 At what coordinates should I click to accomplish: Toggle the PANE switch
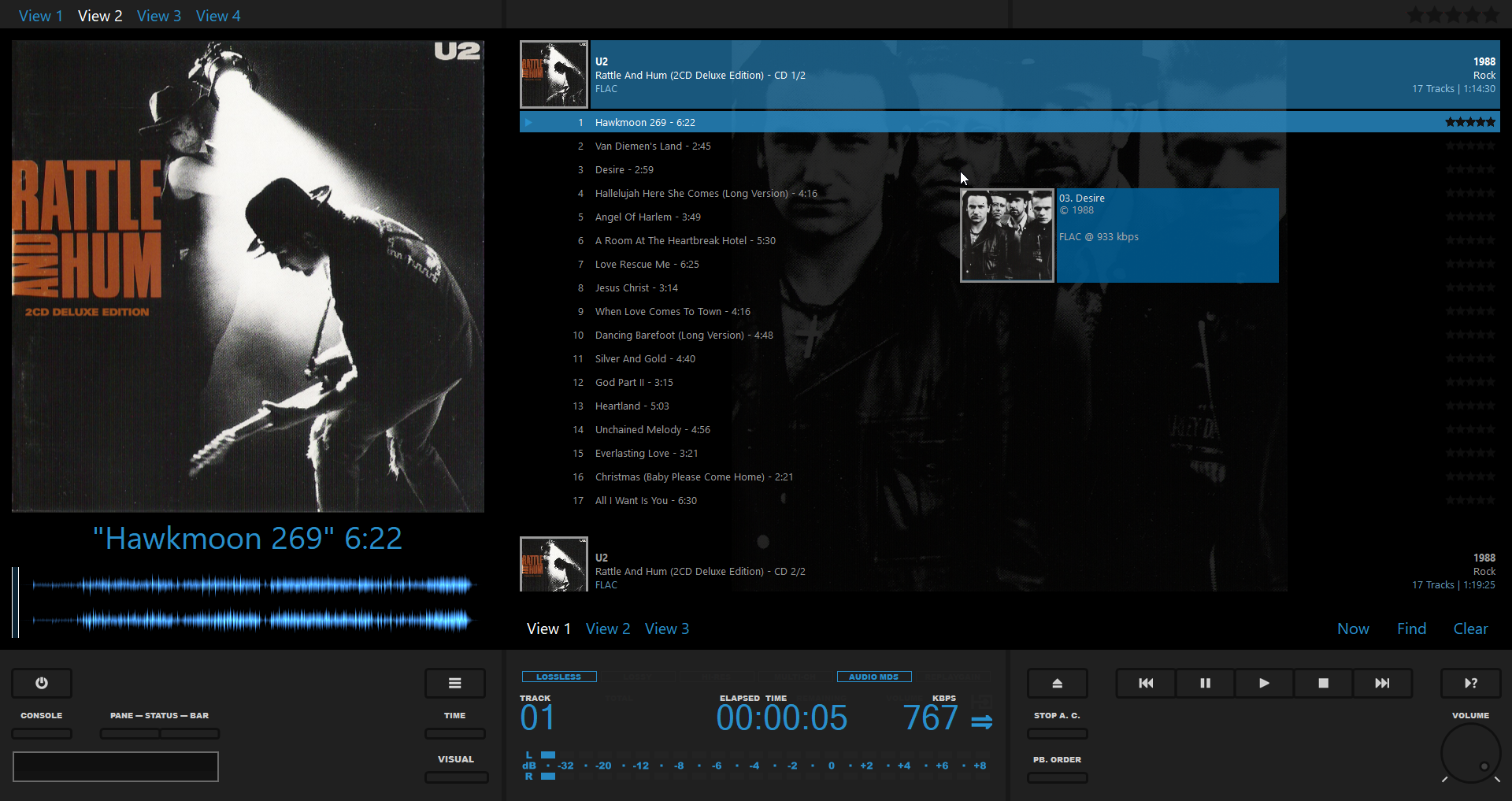tap(130, 733)
